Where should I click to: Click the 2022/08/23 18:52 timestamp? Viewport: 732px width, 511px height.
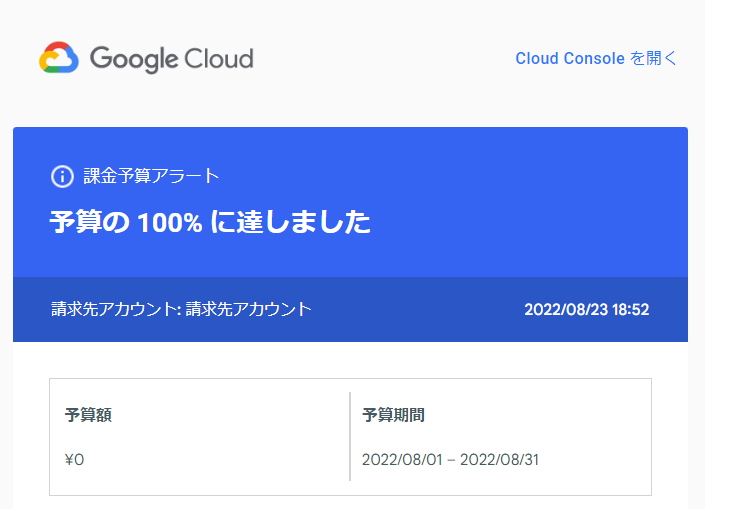click(587, 309)
